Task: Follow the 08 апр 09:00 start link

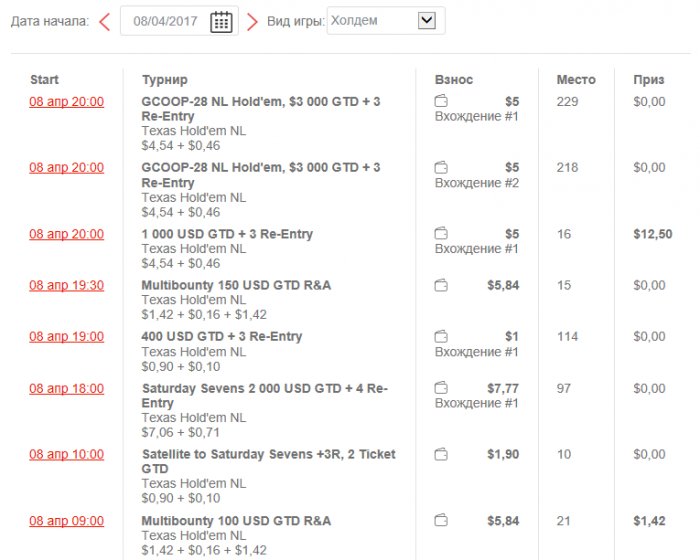Action: click(66, 521)
